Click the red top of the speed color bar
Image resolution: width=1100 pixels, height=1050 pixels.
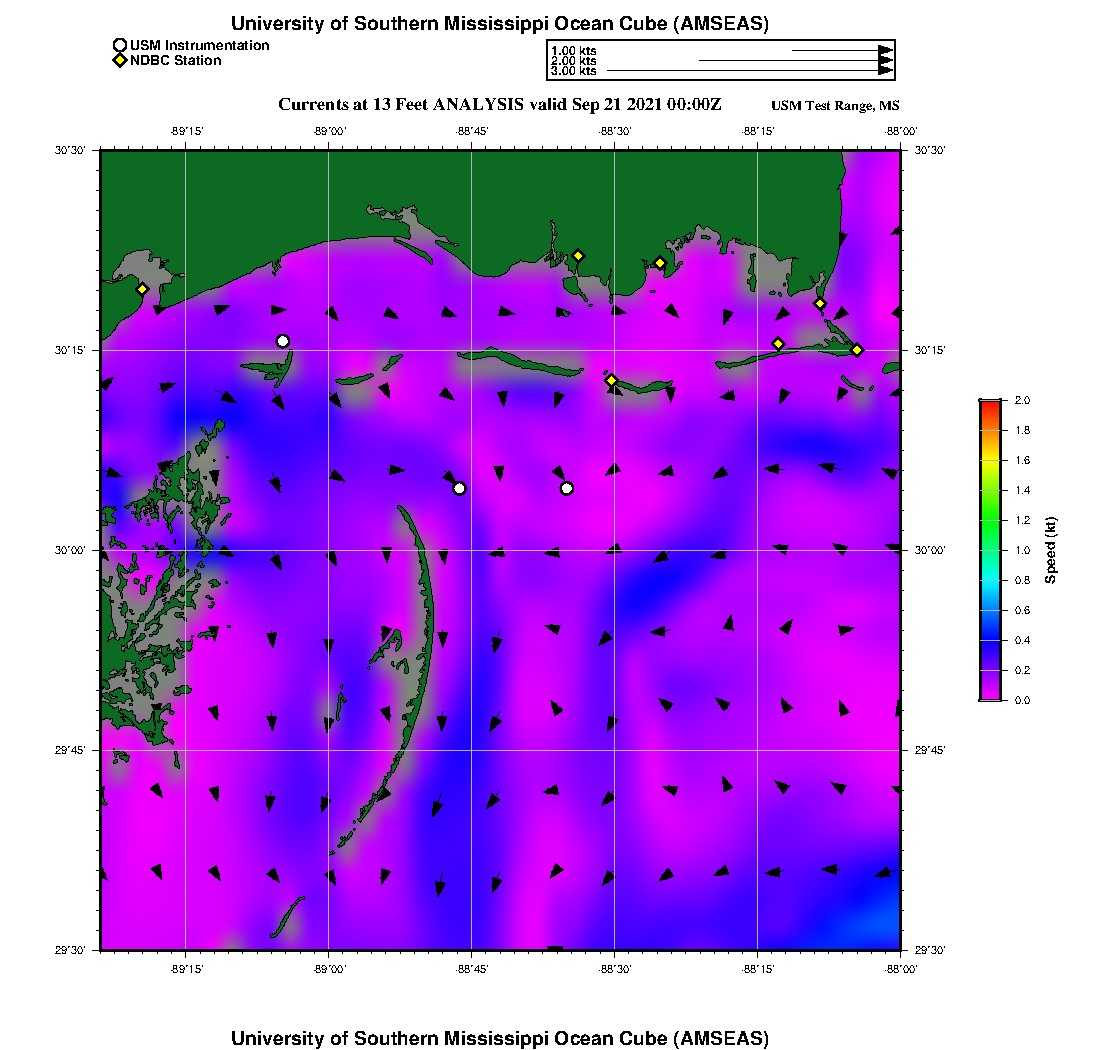tap(990, 405)
